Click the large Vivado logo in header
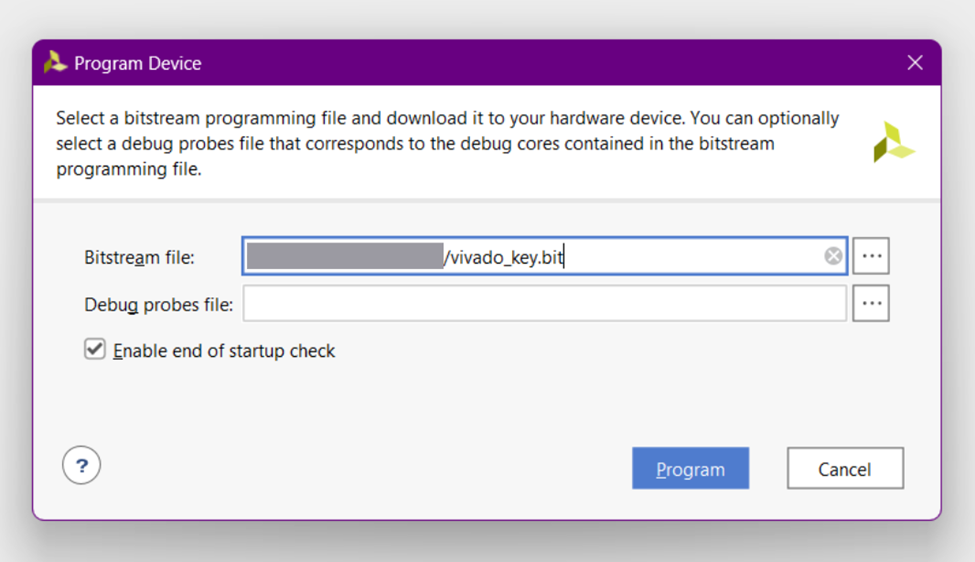 tap(893, 142)
